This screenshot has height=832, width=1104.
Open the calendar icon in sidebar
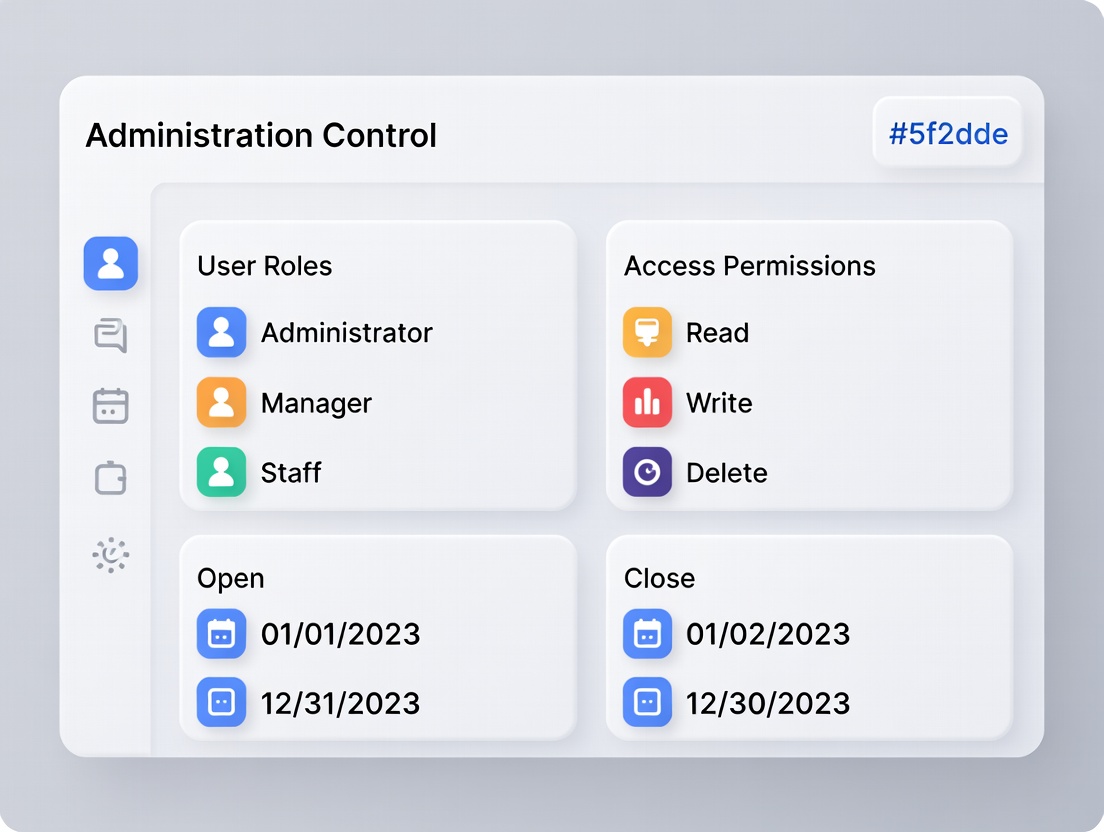pos(111,406)
